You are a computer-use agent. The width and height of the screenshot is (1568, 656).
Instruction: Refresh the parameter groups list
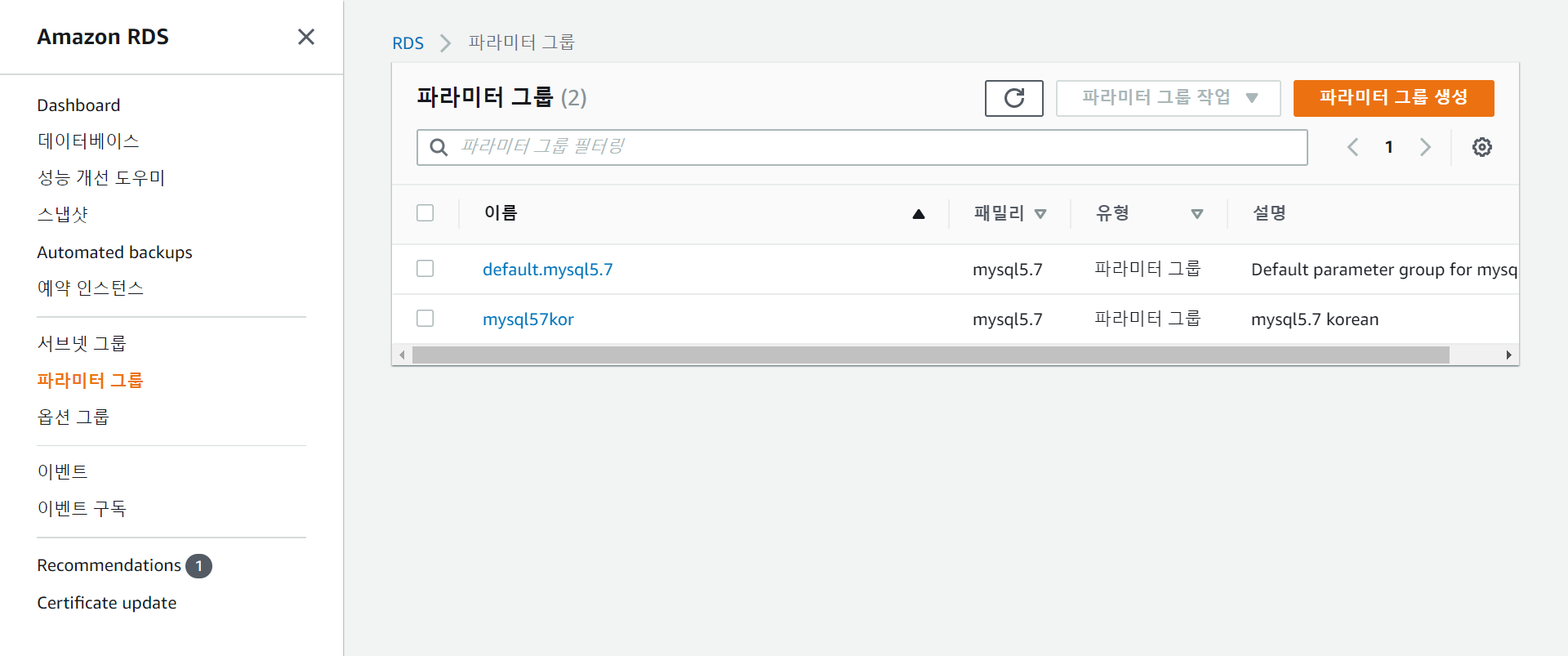pos(1013,98)
